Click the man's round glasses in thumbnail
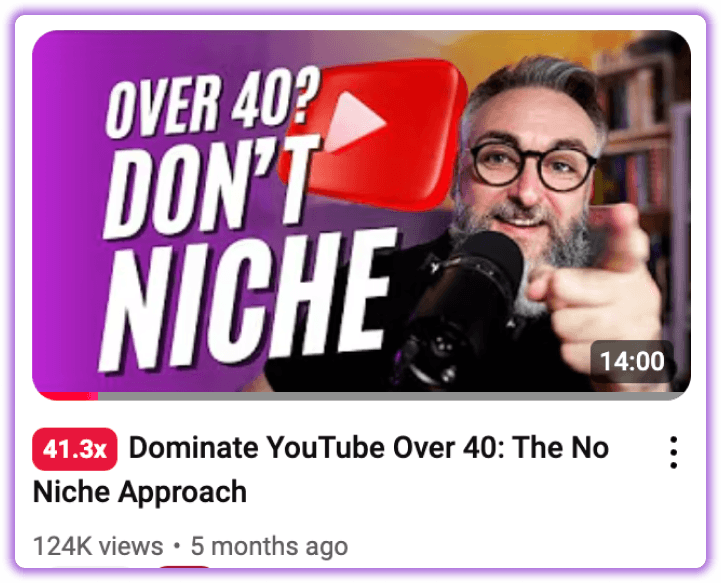The image size is (721, 583). point(533,166)
